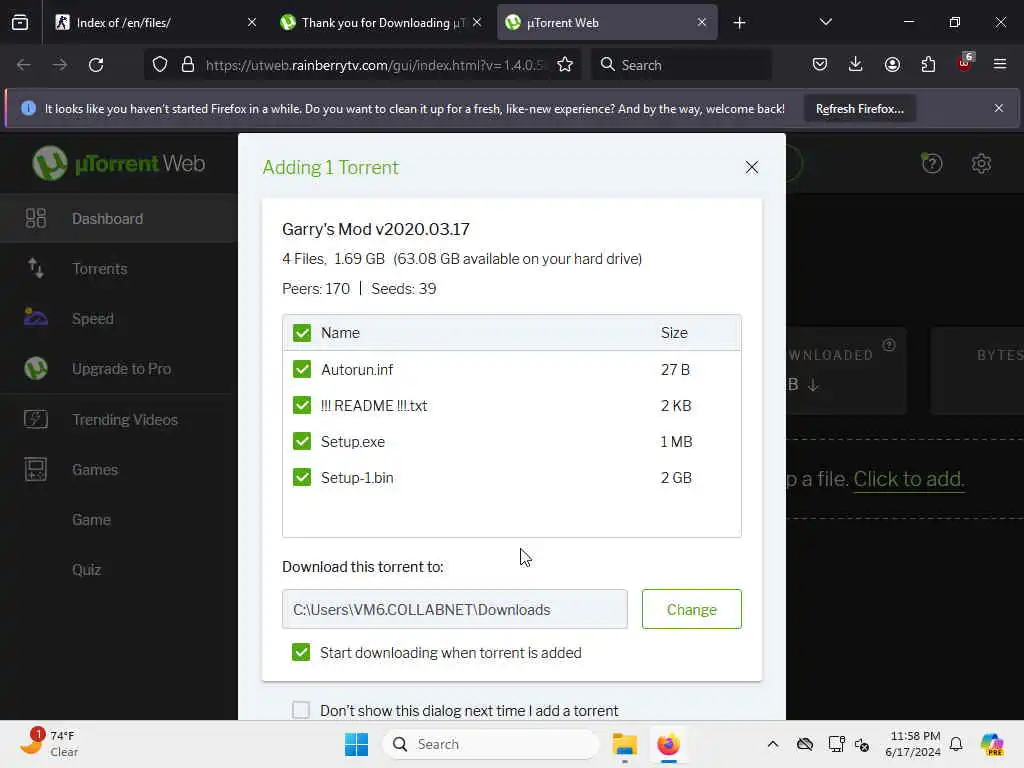
Task: Click the Change download folder button
Action: click(x=692, y=609)
